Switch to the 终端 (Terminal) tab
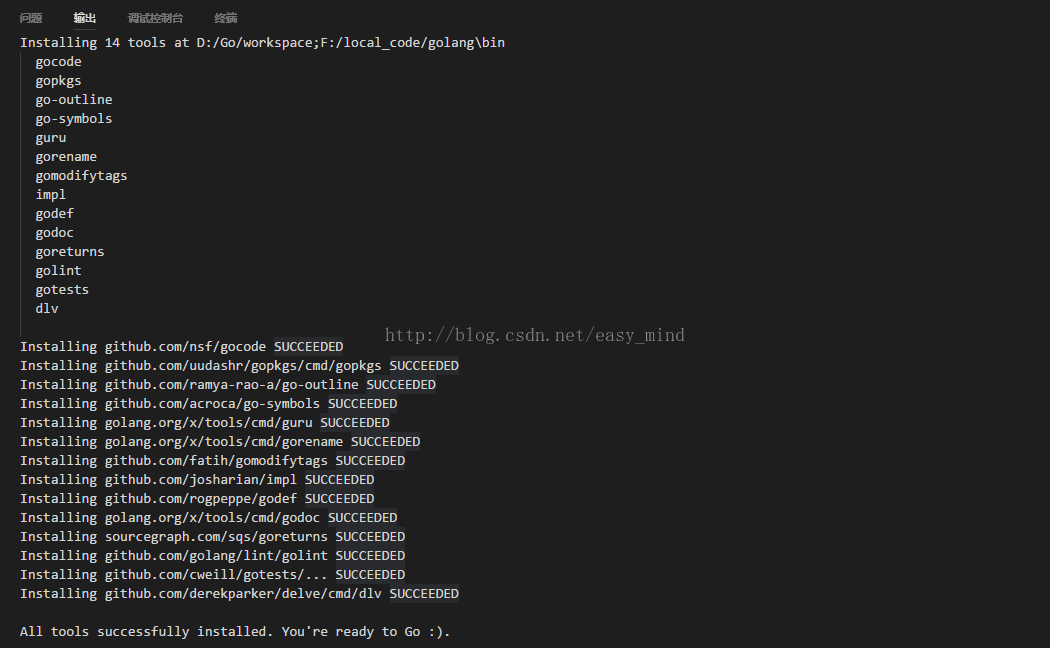 pyautogui.click(x=226, y=18)
